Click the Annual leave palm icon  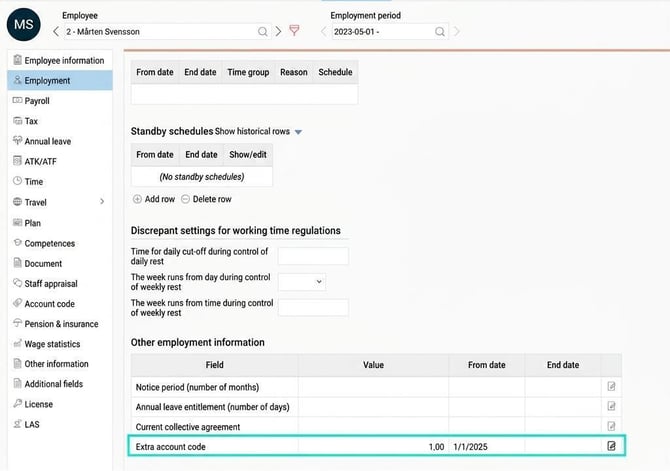17,140
